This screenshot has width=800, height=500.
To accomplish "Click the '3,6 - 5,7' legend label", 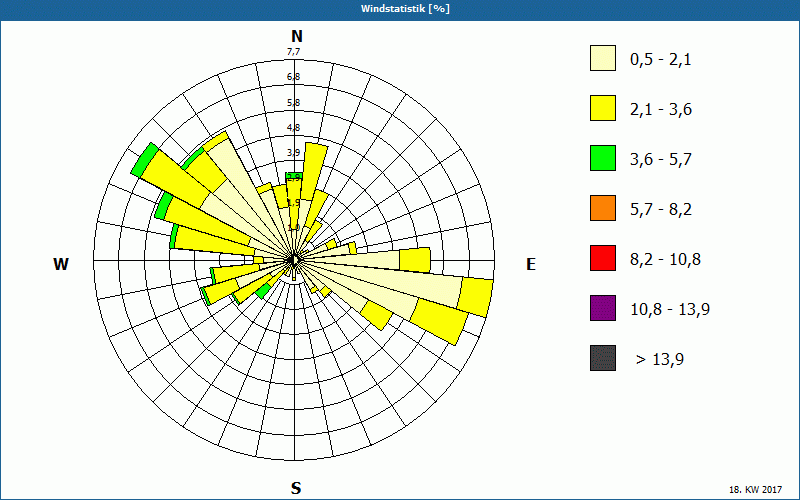I will click(x=661, y=160).
